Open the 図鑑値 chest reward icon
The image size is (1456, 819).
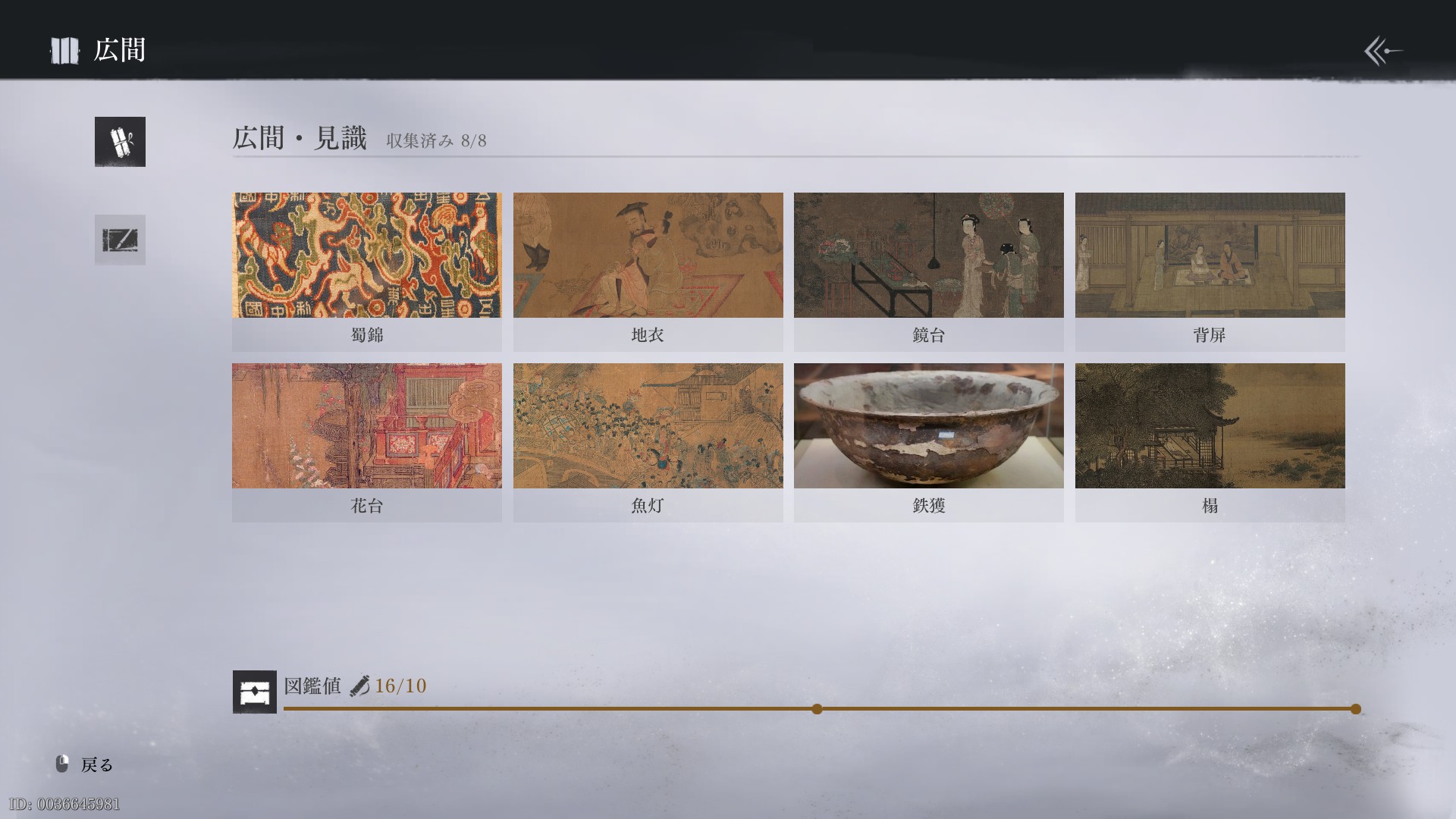point(254,692)
